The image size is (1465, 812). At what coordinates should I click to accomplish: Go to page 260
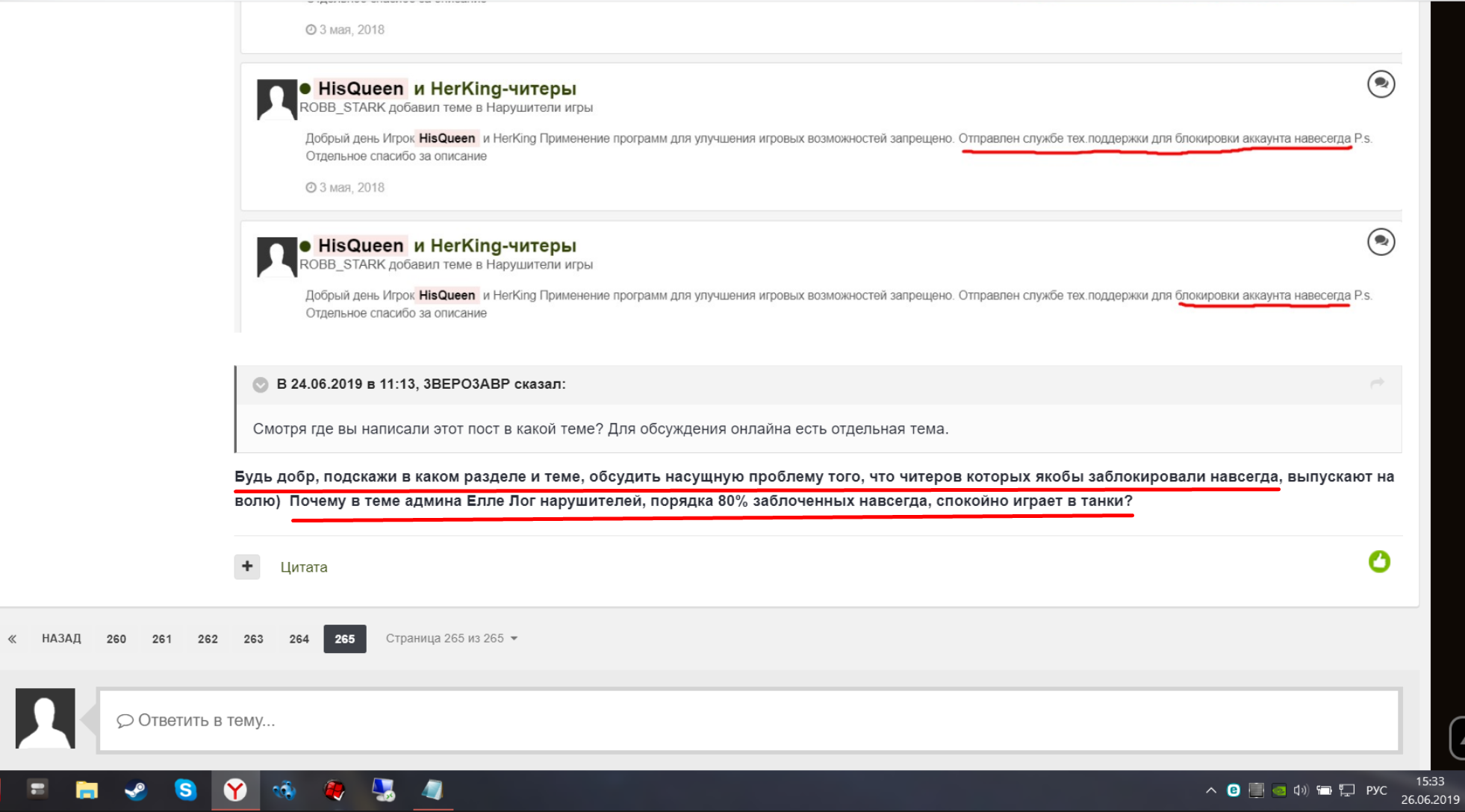pyautogui.click(x=116, y=639)
